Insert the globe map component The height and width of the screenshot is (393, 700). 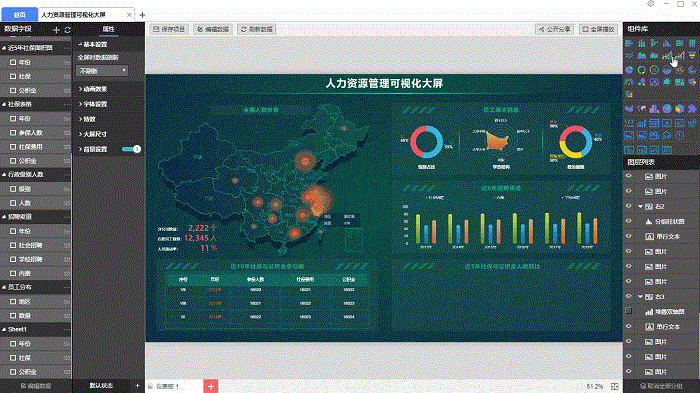667,109
